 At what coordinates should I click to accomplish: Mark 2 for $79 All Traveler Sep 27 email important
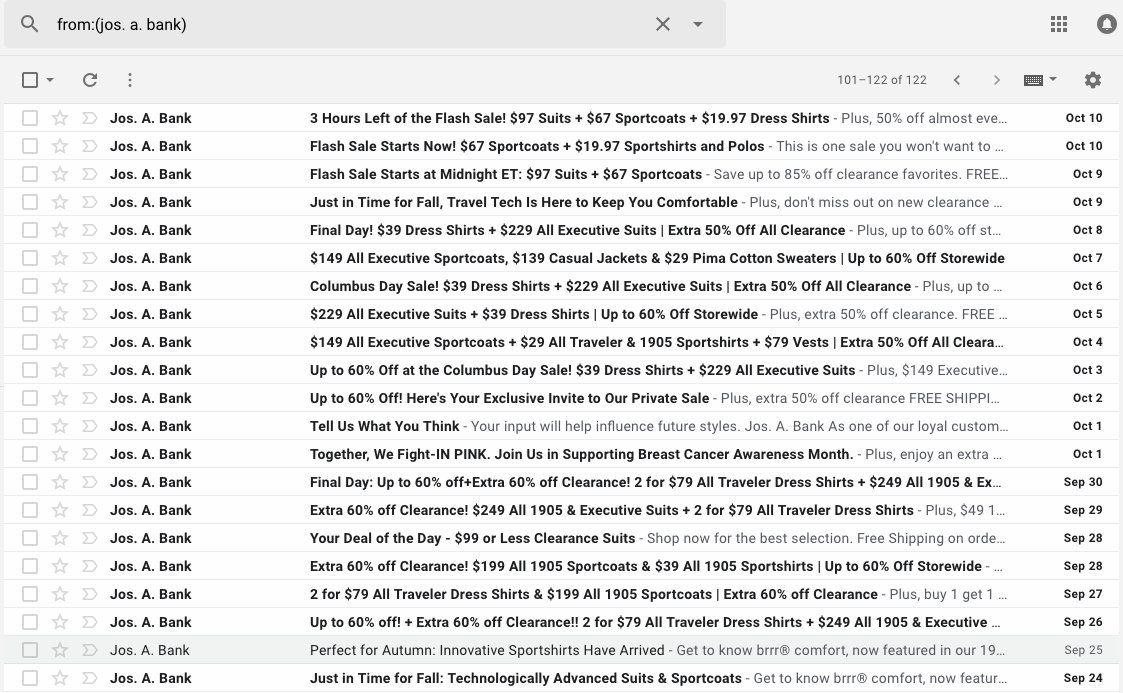pyautogui.click(x=90, y=594)
